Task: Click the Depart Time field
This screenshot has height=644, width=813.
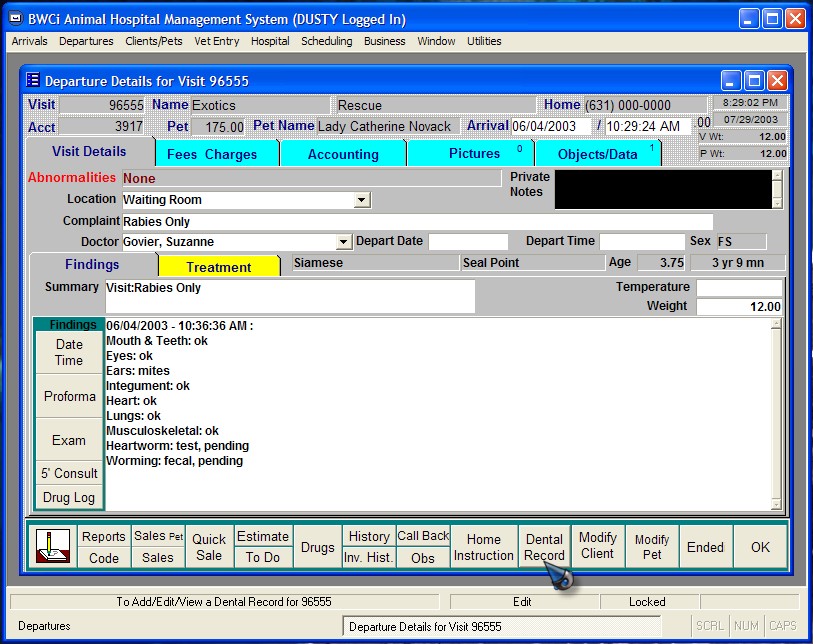Action: pos(642,241)
